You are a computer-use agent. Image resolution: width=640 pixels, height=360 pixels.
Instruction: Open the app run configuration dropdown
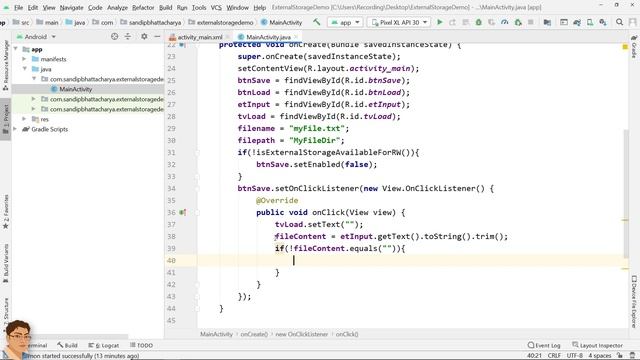(x=345, y=22)
